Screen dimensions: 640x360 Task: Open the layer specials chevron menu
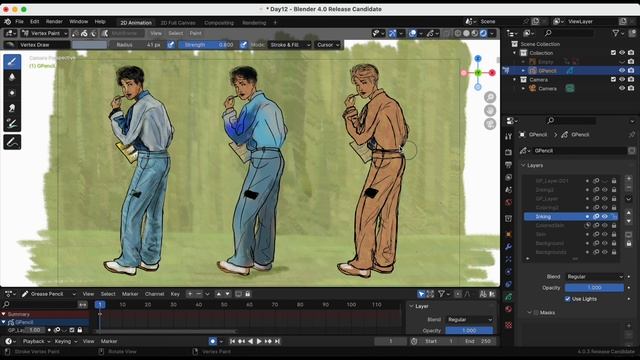629,199
